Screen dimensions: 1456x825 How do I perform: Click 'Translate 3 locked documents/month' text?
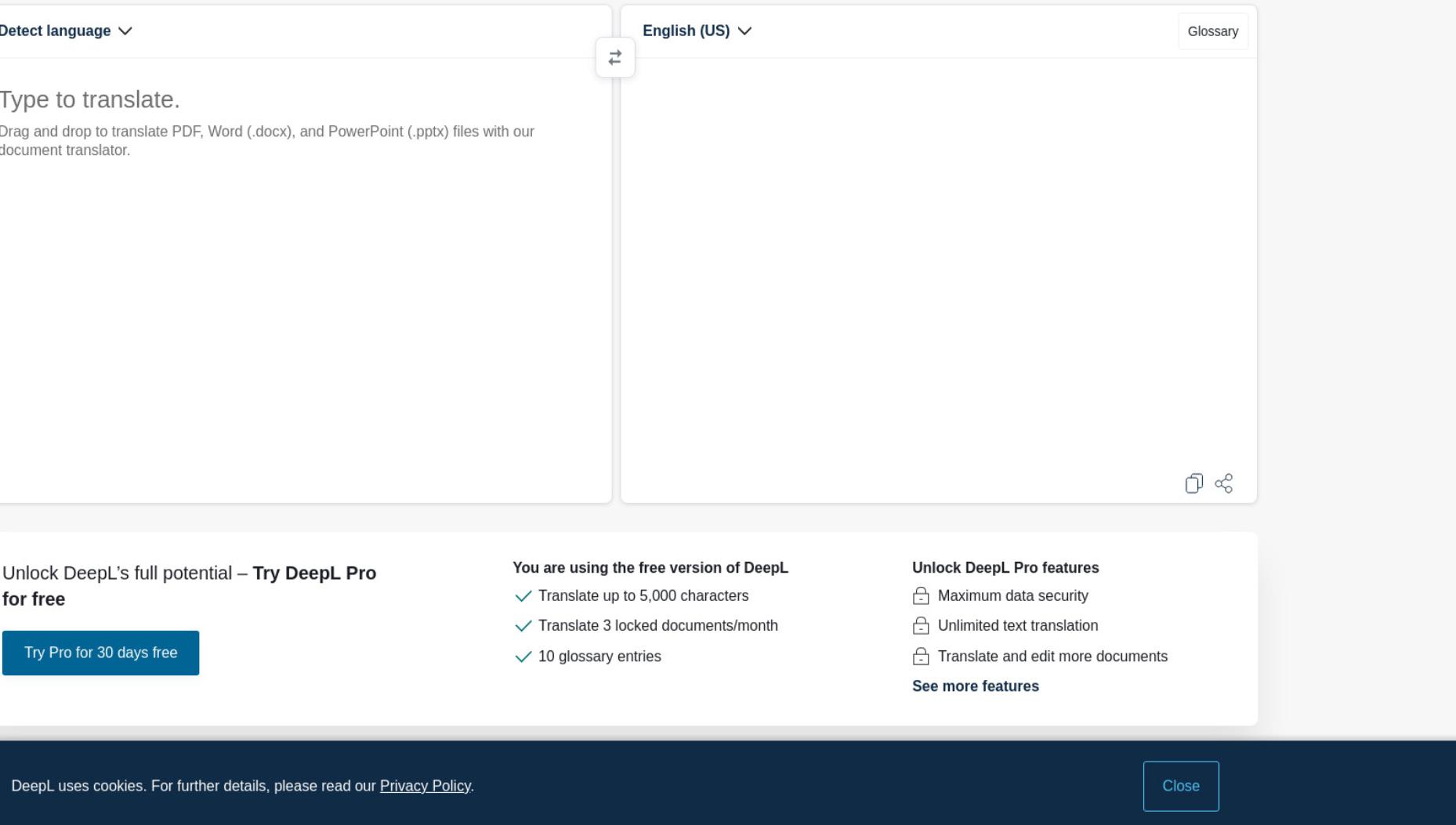(x=658, y=626)
